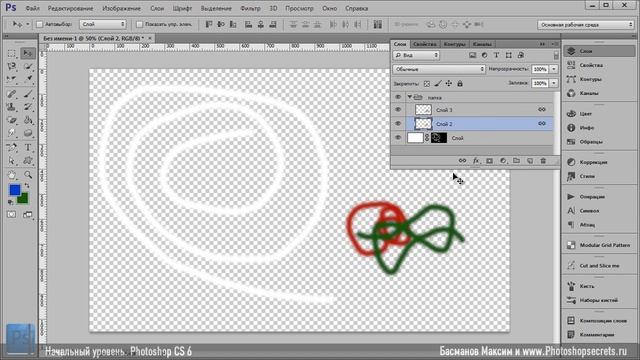This screenshot has width=640, height=360.
Task: Open the Файл menu
Action: (33, 8)
